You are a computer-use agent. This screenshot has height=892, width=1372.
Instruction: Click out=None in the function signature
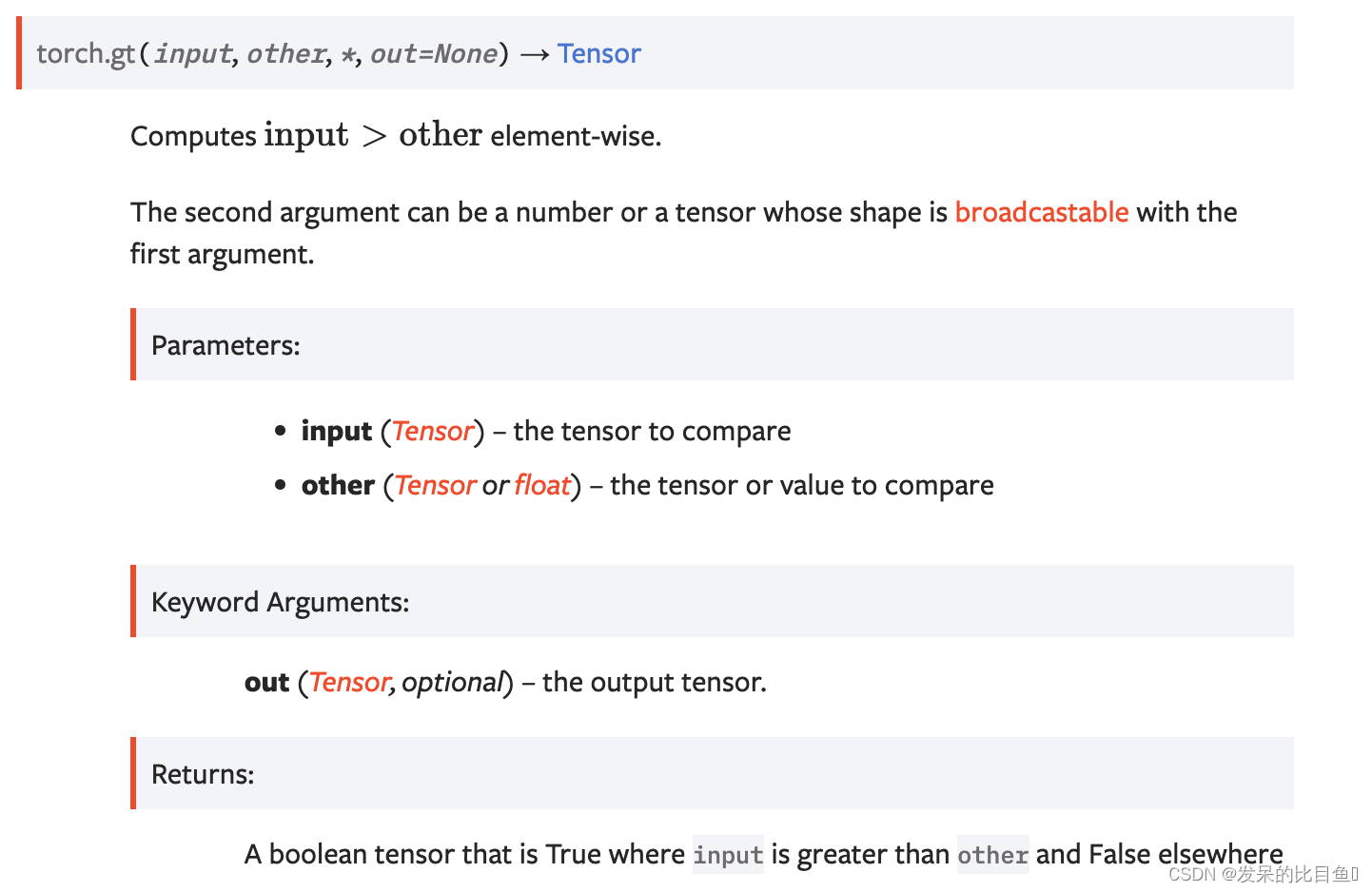click(x=433, y=54)
